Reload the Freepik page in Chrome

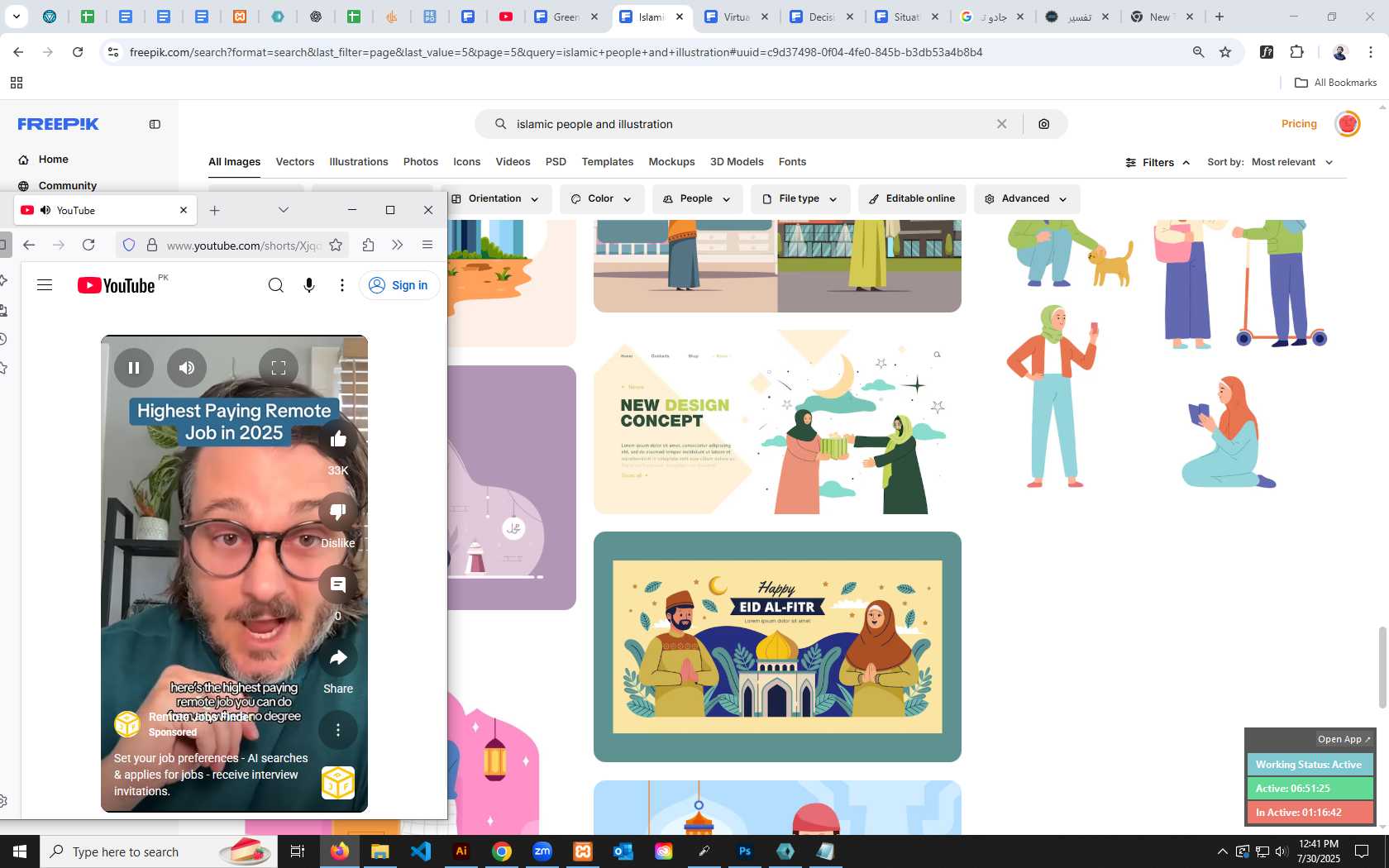(78, 52)
